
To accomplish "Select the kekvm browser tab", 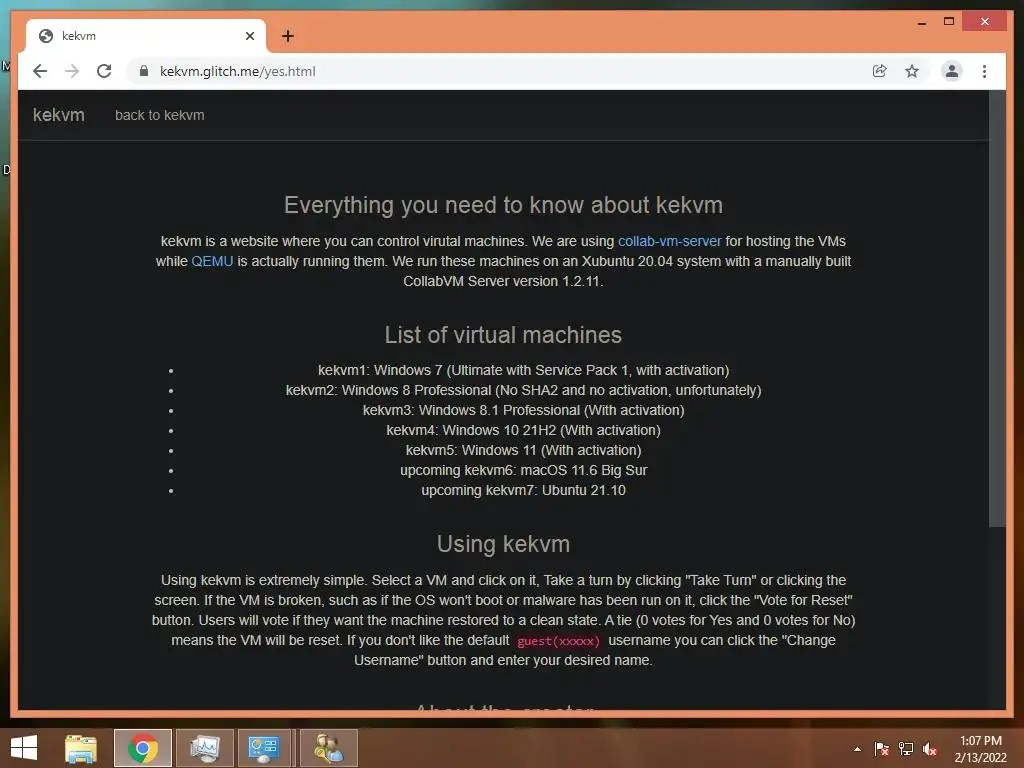I will [x=146, y=36].
